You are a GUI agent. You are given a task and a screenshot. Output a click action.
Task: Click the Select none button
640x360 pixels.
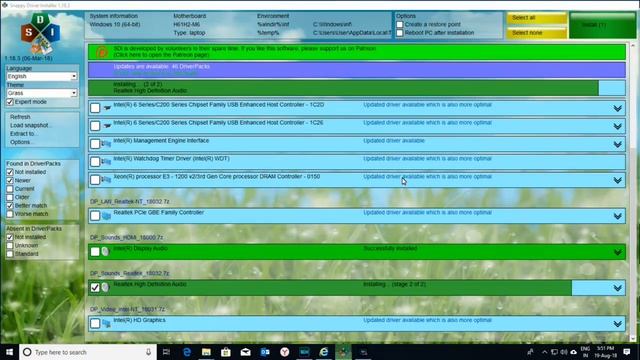pyautogui.click(x=537, y=33)
